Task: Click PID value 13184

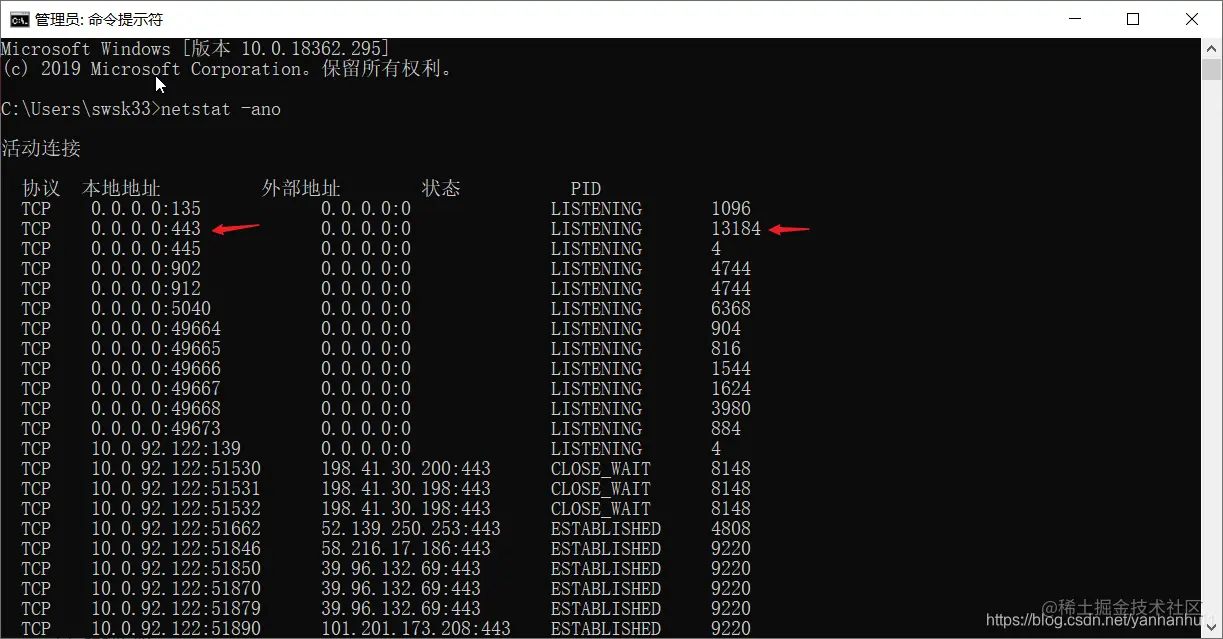Action: coord(736,229)
